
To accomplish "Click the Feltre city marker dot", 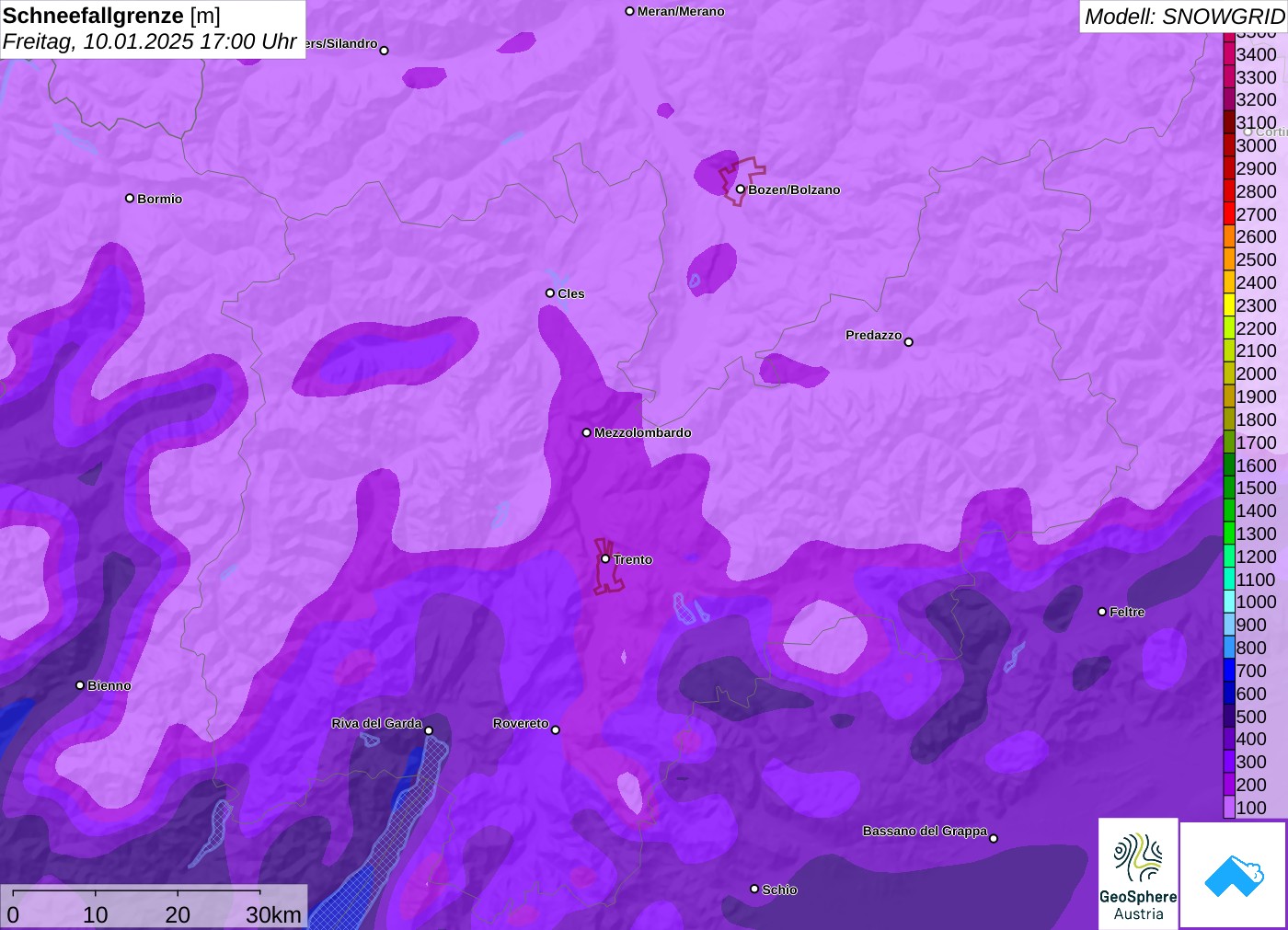I will pyautogui.click(x=1102, y=612).
